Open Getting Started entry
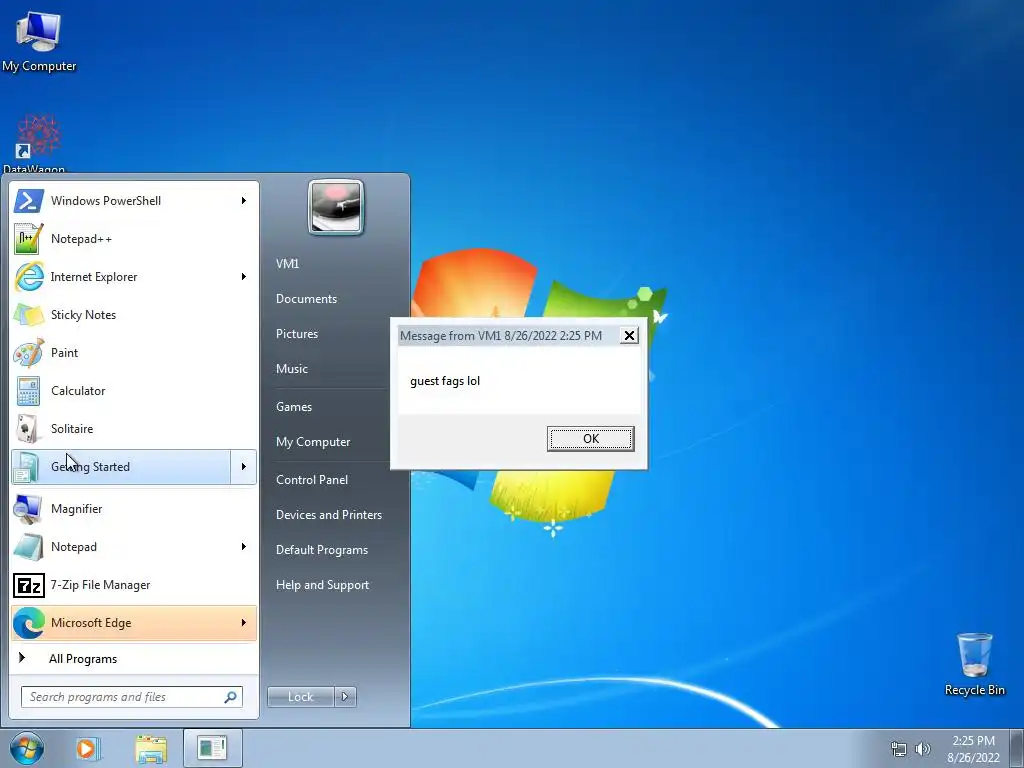The height and width of the screenshot is (768, 1024). [121, 467]
